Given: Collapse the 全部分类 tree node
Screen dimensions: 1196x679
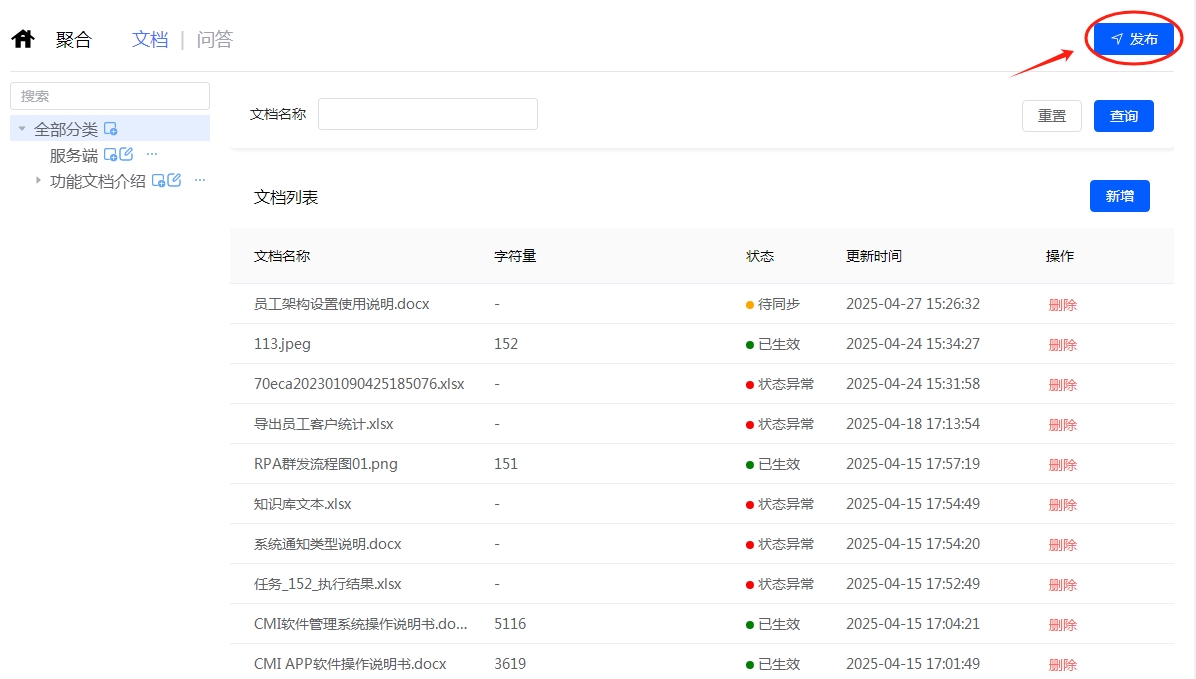Looking at the screenshot, I should pyautogui.click(x=21, y=128).
